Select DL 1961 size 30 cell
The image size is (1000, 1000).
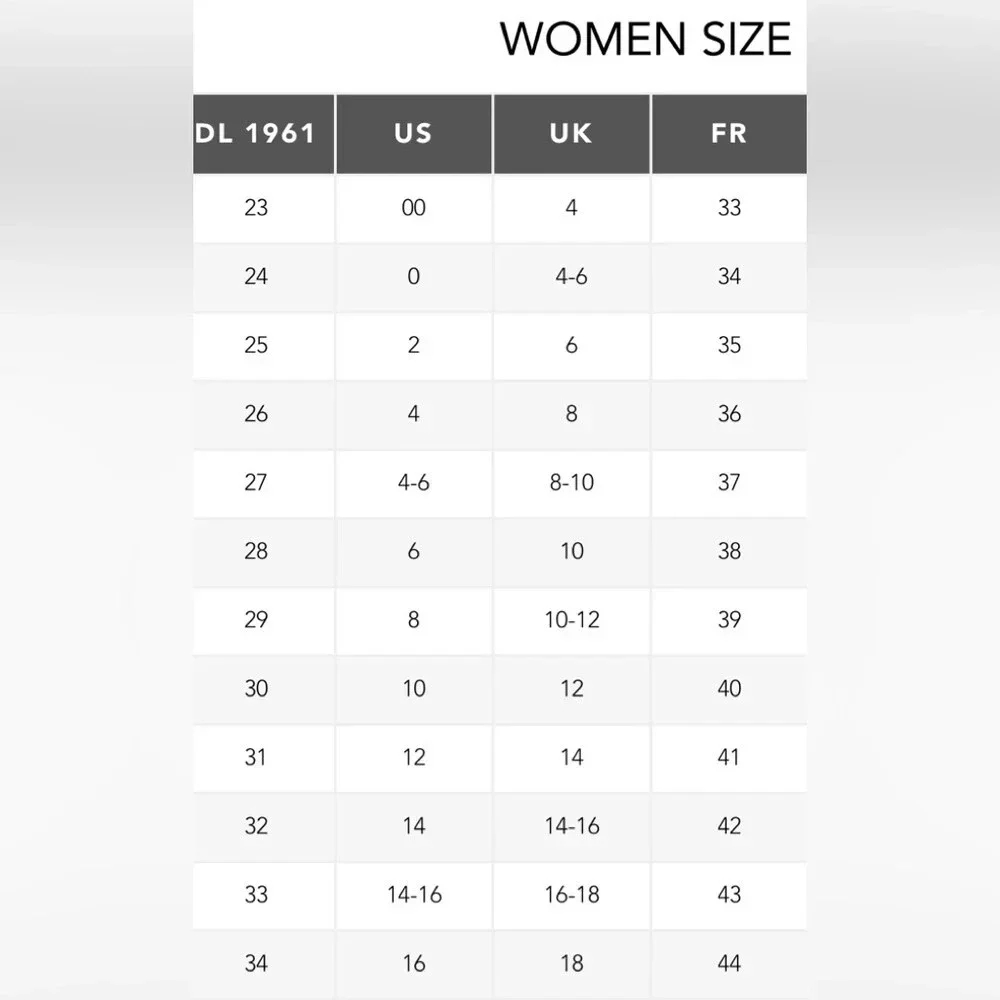(263, 690)
